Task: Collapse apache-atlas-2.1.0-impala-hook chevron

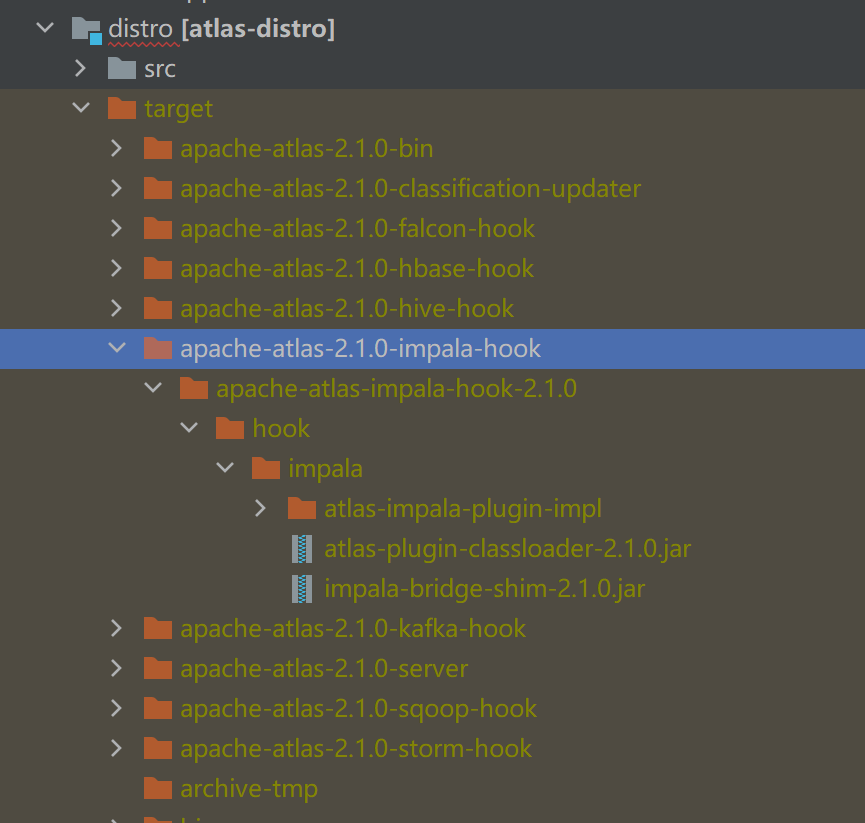Action: click(x=117, y=348)
